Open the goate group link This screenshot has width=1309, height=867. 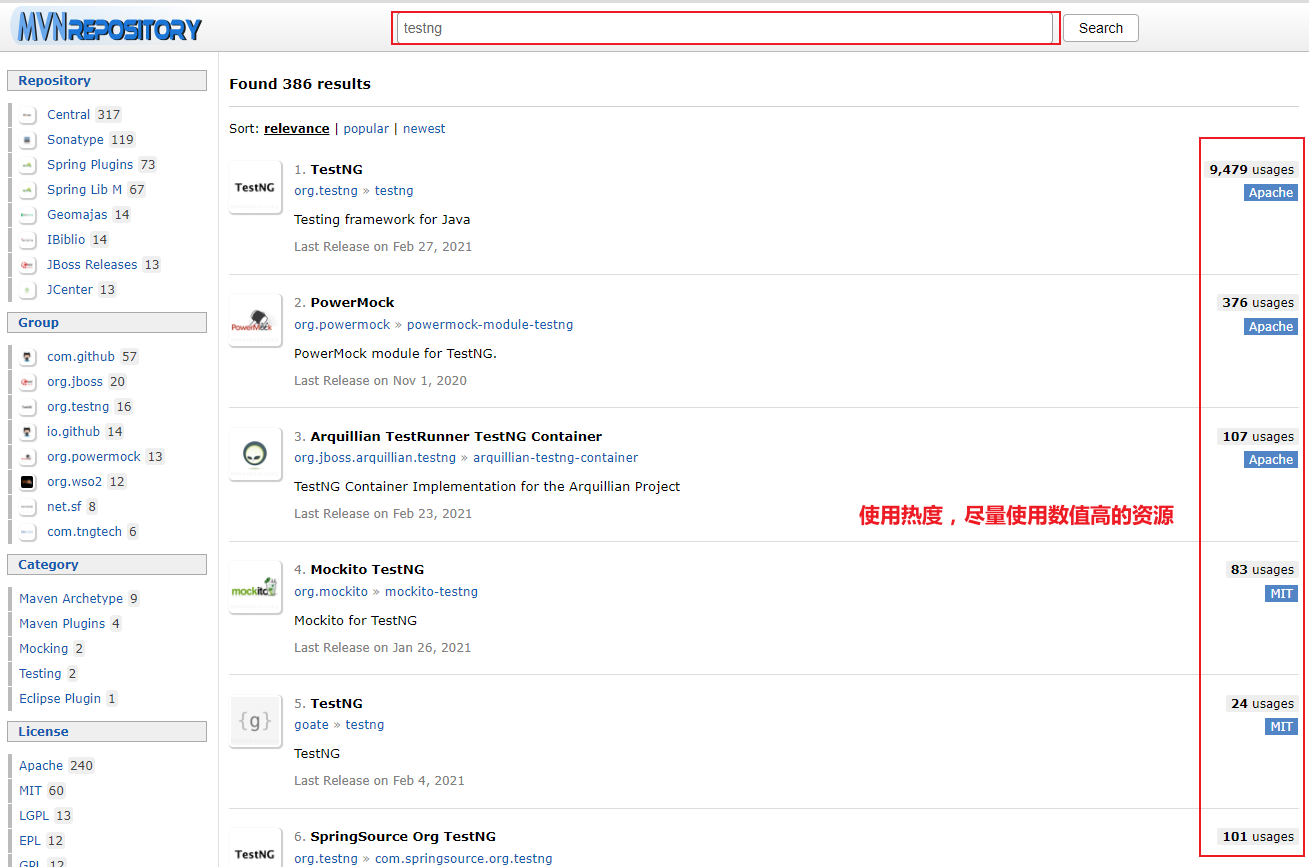[311, 725]
